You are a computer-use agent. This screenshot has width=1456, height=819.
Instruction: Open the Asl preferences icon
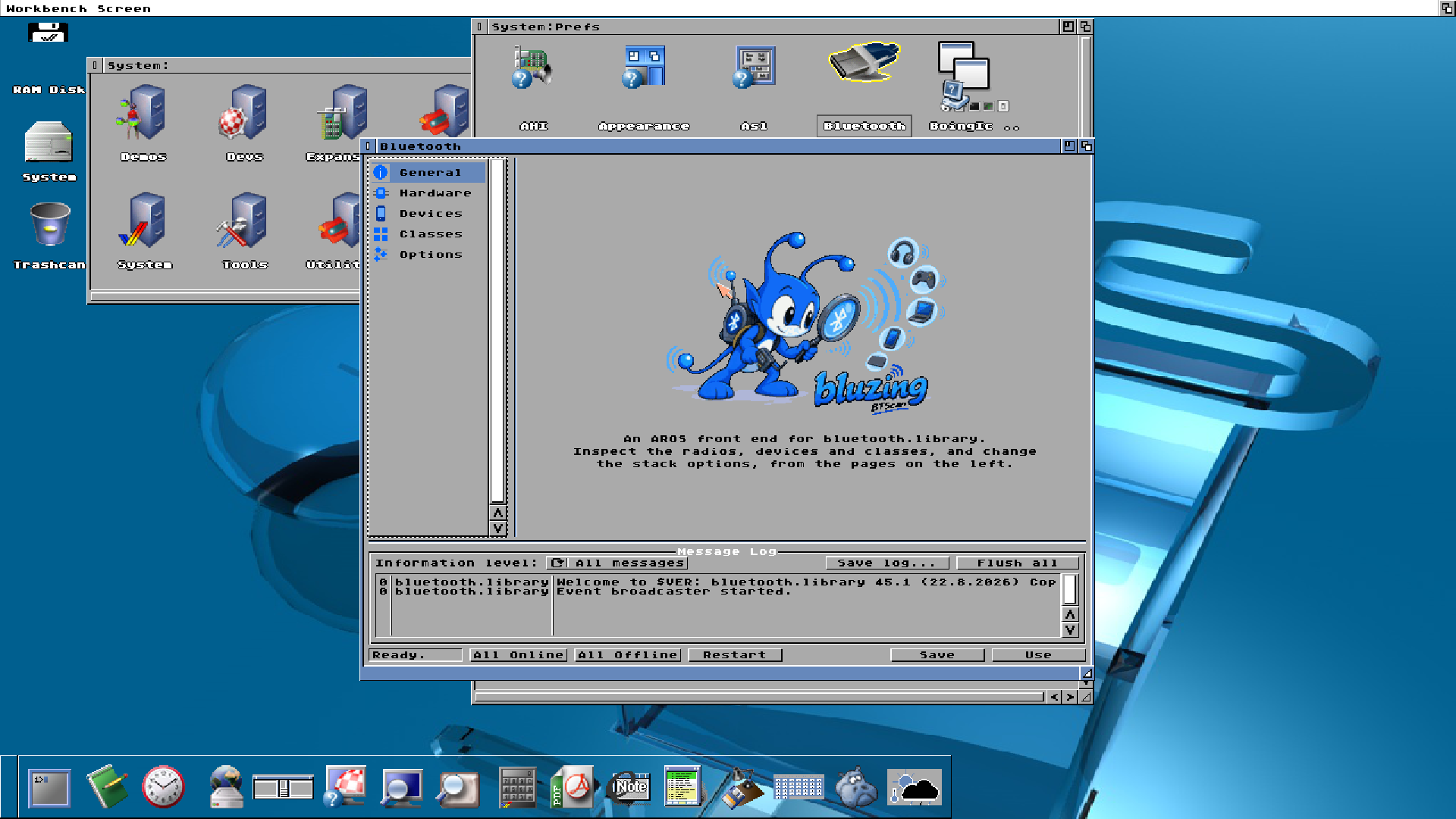(x=754, y=68)
